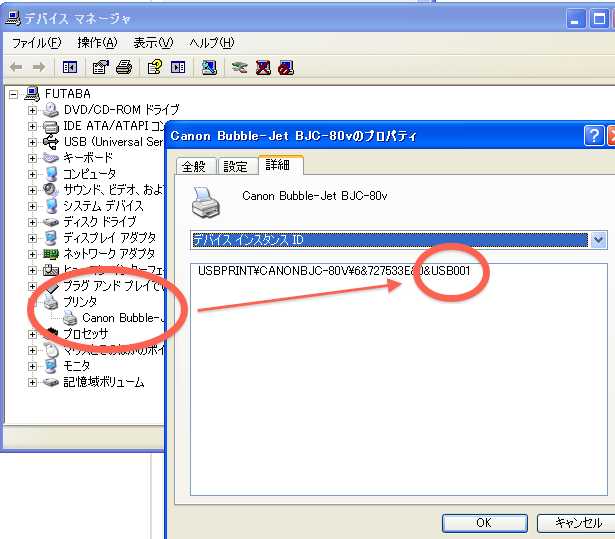
Task: Expand the DVD/CD-ROM ドライブ node
Action: (32, 110)
